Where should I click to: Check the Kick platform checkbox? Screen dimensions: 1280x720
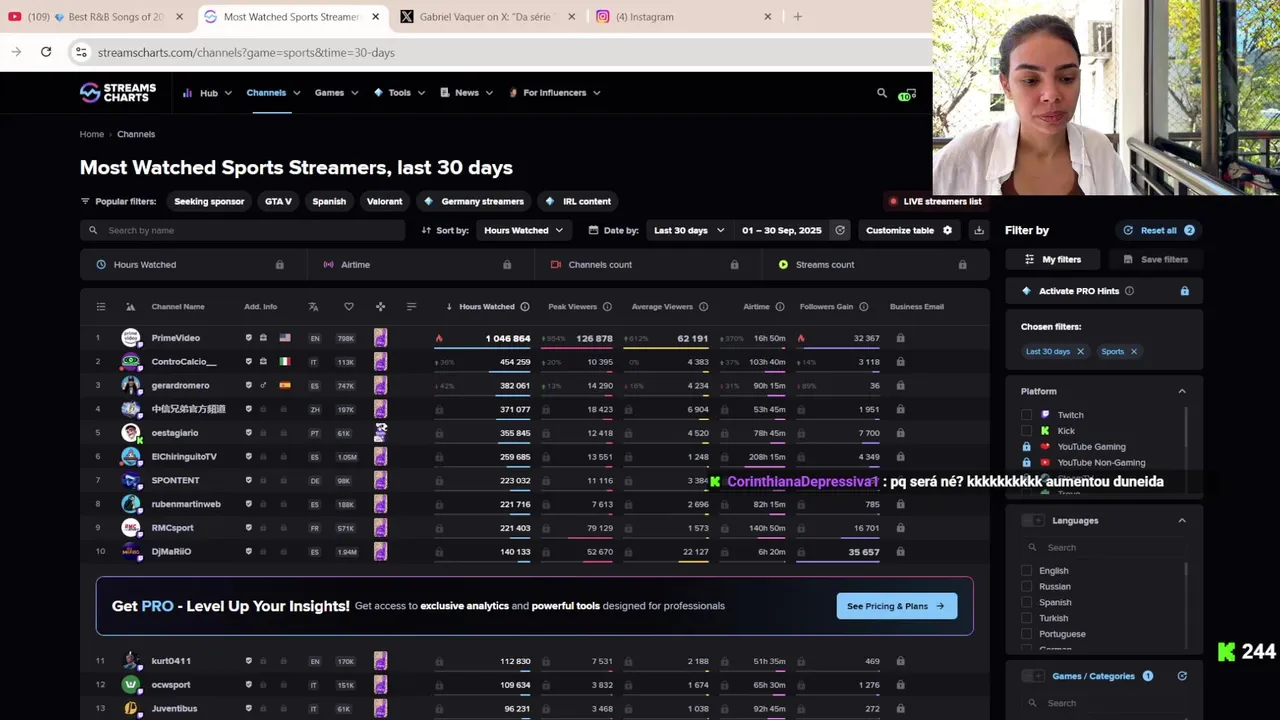[1026, 431]
